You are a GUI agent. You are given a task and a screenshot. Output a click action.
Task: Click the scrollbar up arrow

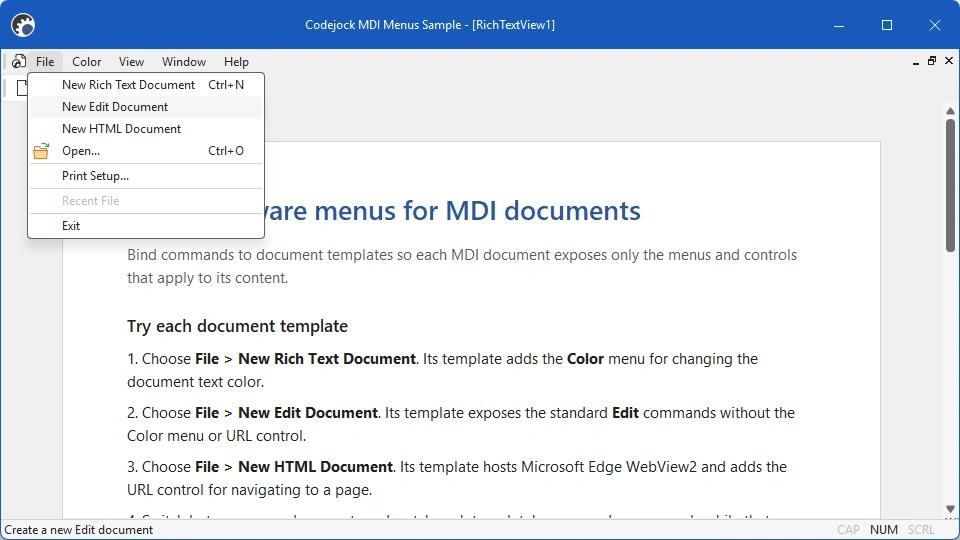click(x=950, y=111)
